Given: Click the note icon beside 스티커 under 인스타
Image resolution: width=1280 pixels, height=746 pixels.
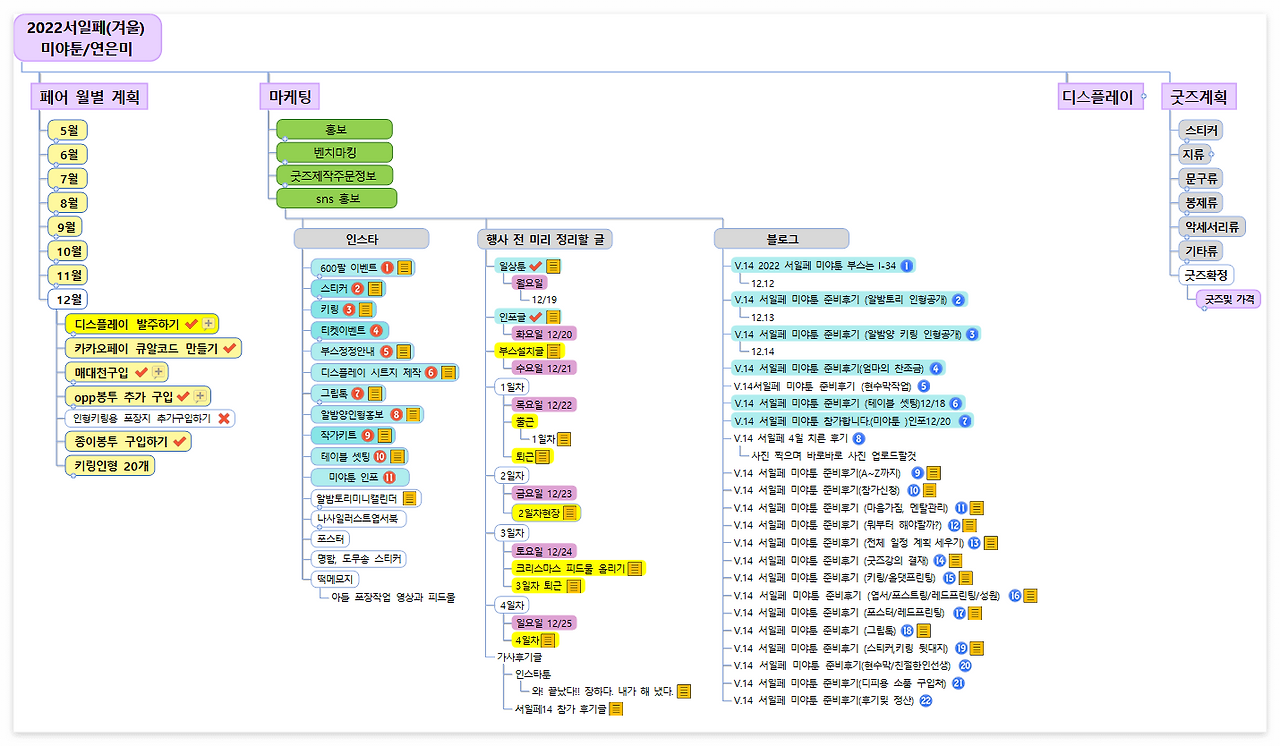Looking at the screenshot, I should click(375, 288).
